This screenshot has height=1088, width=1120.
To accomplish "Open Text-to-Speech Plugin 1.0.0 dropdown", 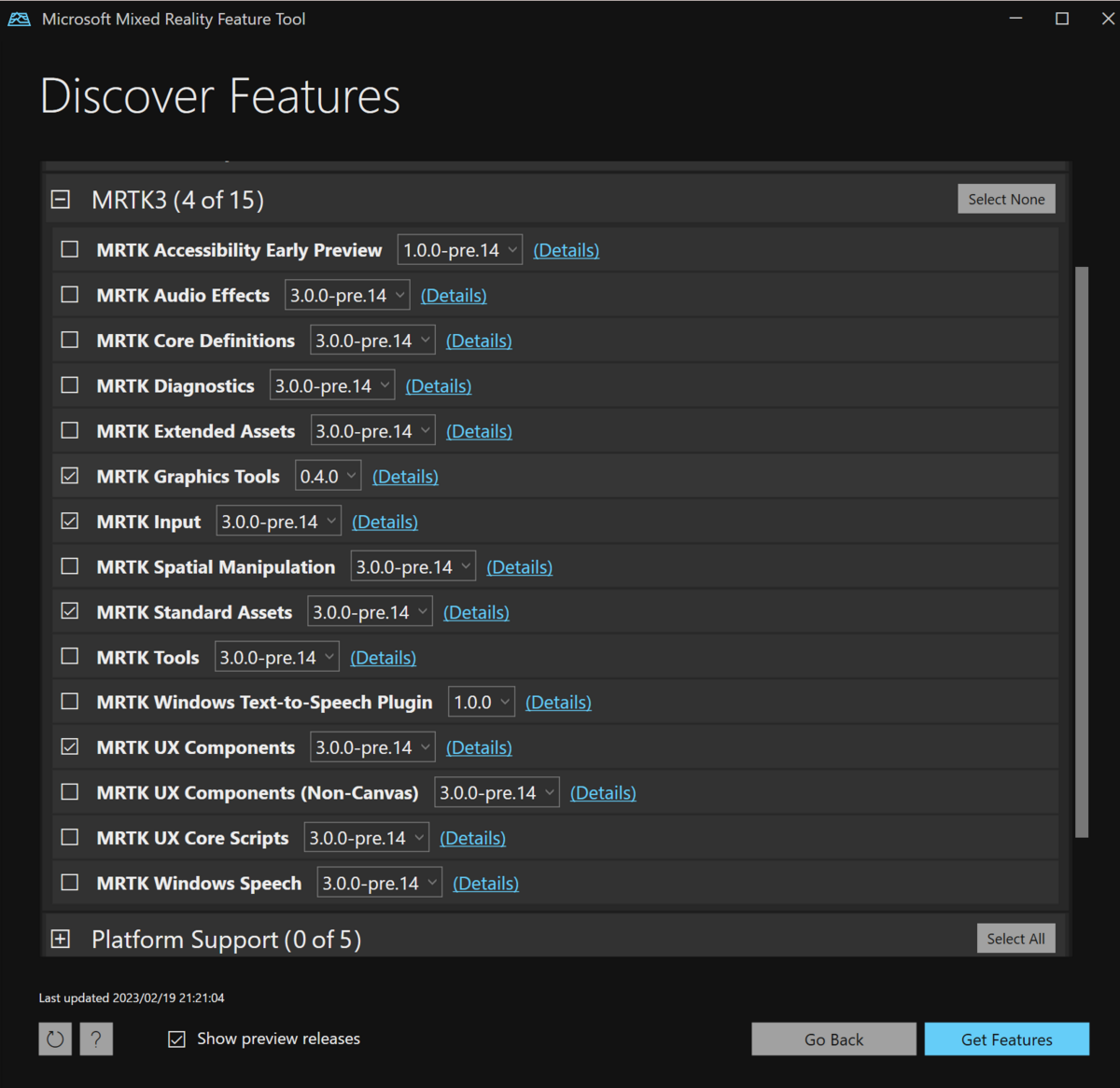I will [x=482, y=702].
